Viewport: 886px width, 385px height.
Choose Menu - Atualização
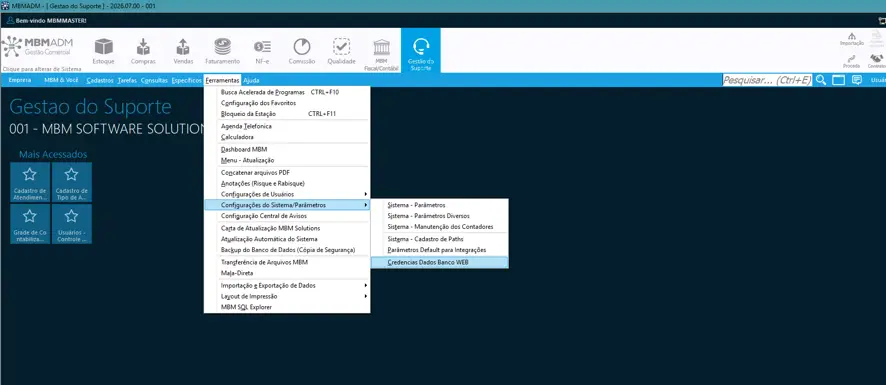[287, 160]
